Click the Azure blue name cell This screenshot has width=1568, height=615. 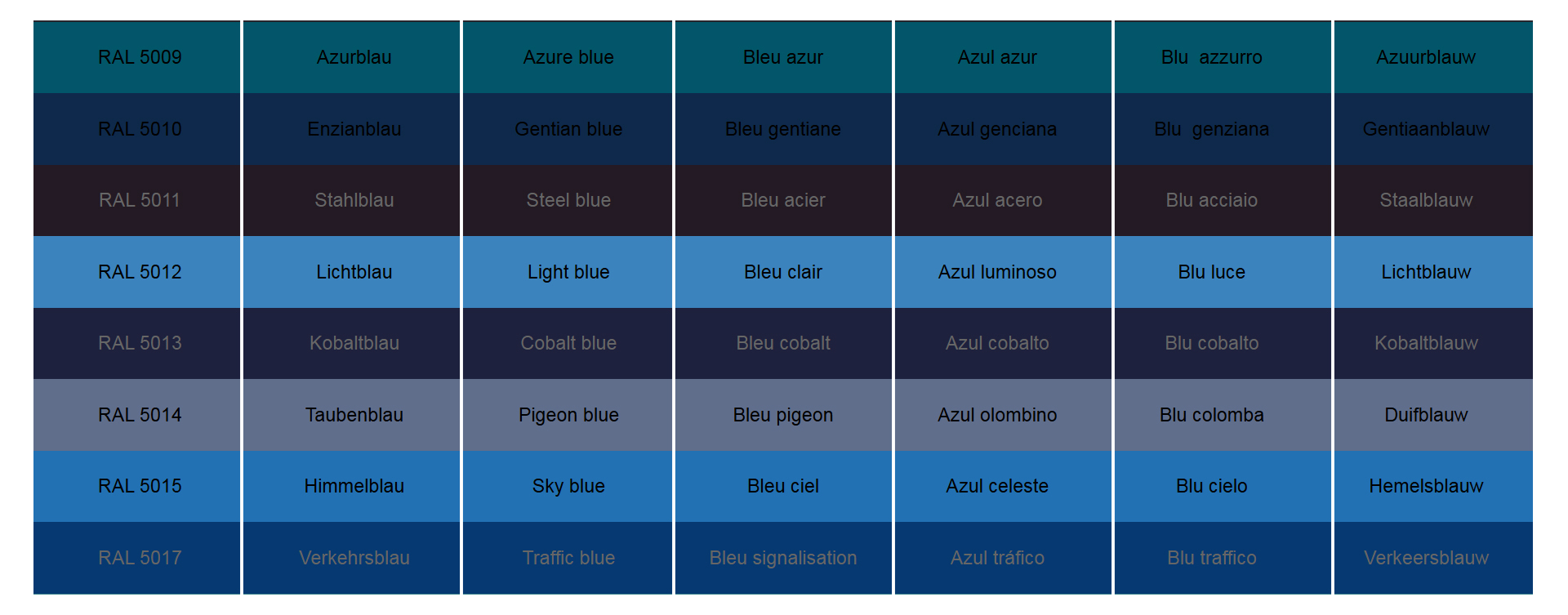568,57
